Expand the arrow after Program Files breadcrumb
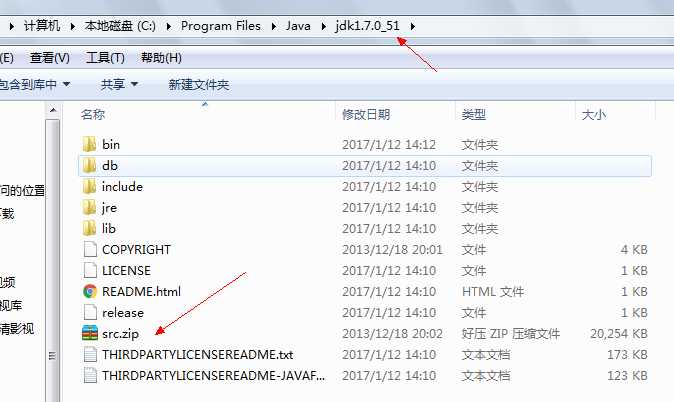The height and width of the screenshot is (402, 674). [x=274, y=26]
